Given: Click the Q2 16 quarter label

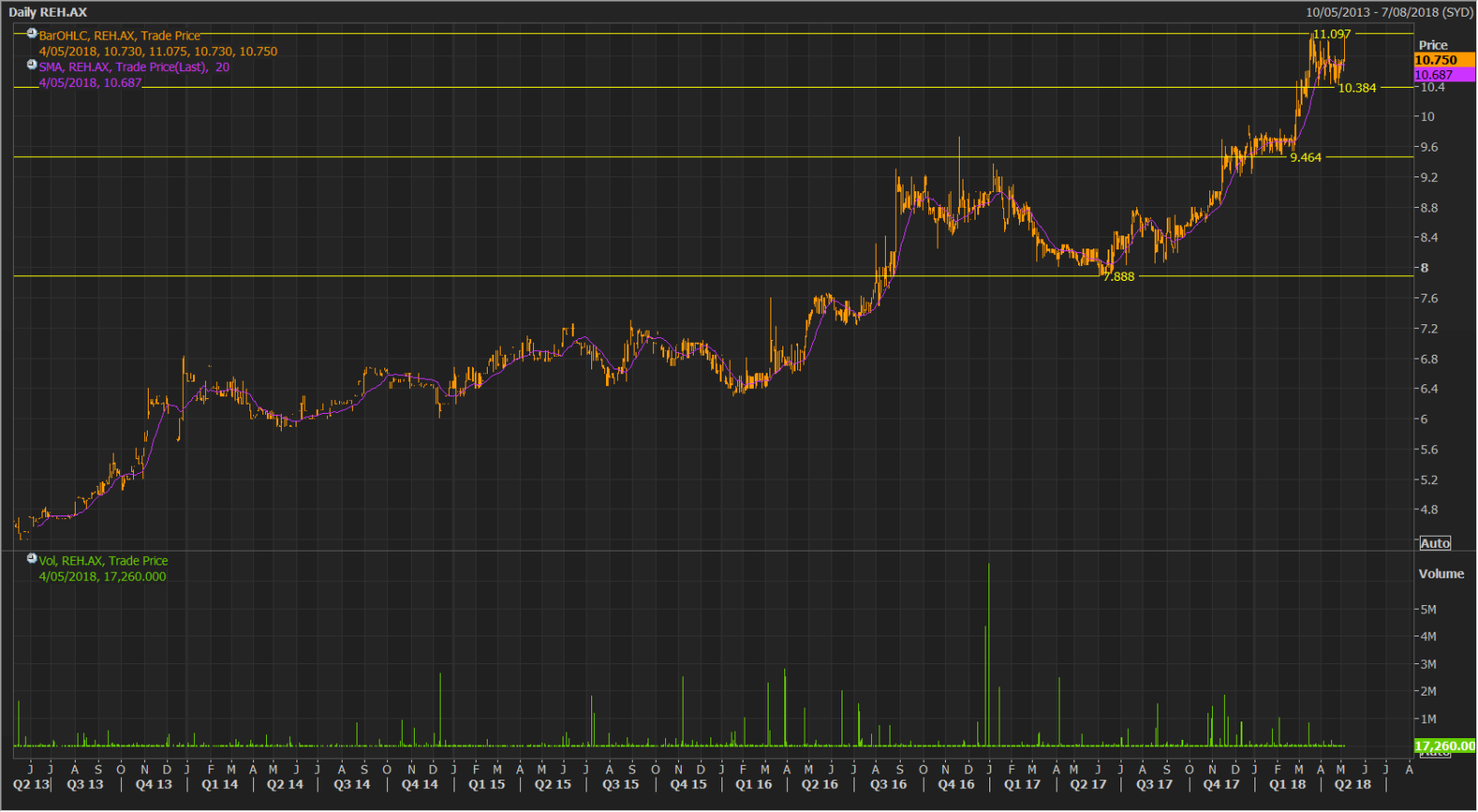Looking at the screenshot, I should pyautogui.click(x=819, y=784).
